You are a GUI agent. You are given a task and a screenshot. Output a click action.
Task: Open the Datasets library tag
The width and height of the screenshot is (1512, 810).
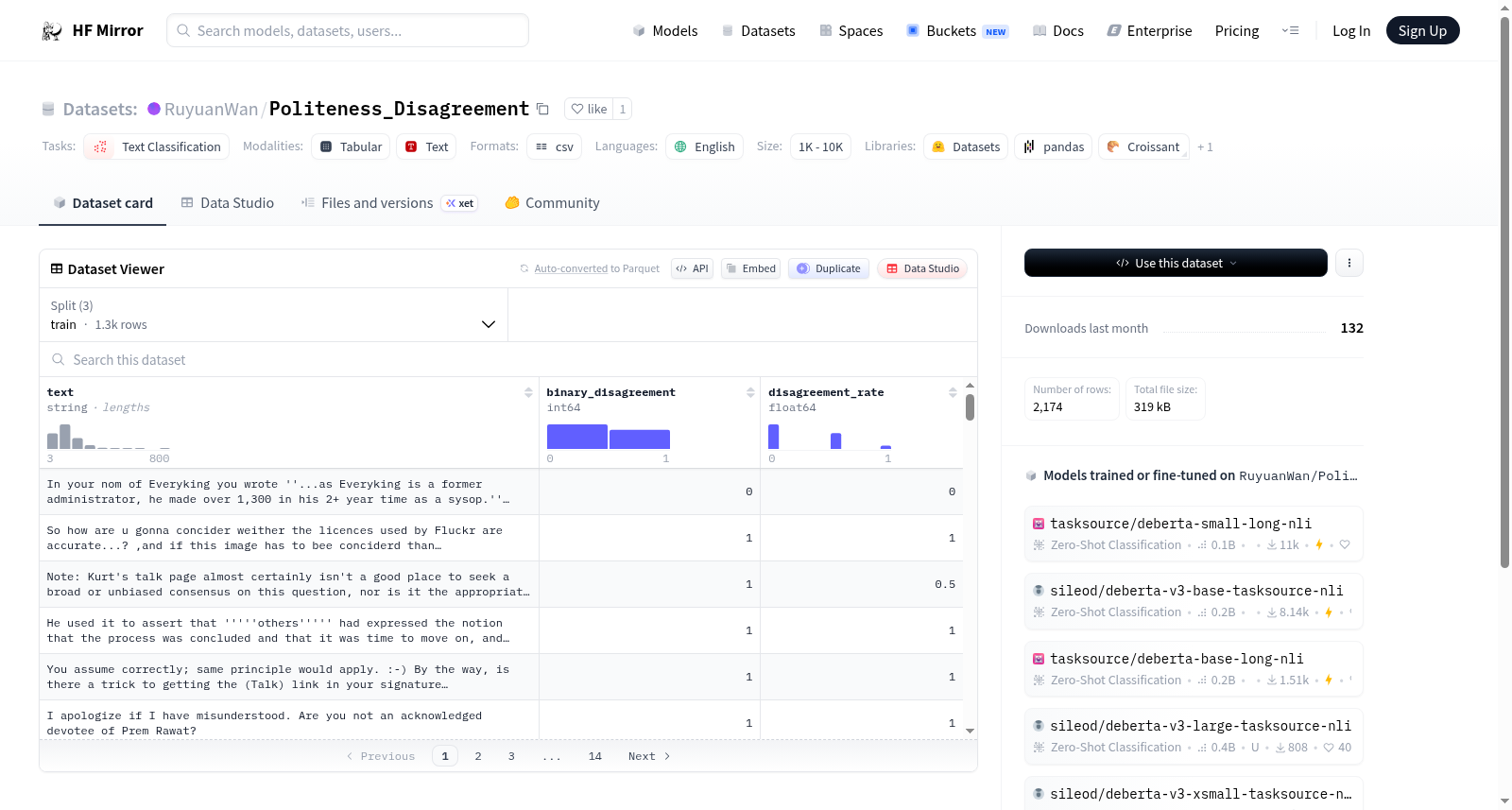pyautogui.click(x=966, y=146)
